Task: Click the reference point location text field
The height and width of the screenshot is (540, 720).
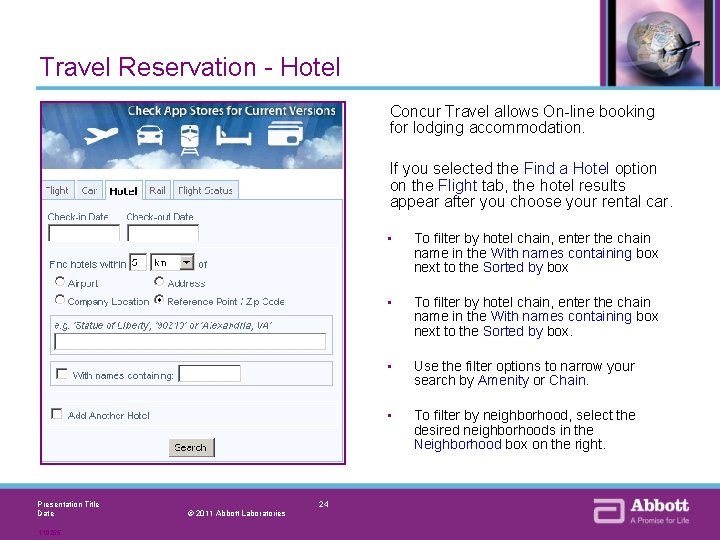Action: point(190,341)
